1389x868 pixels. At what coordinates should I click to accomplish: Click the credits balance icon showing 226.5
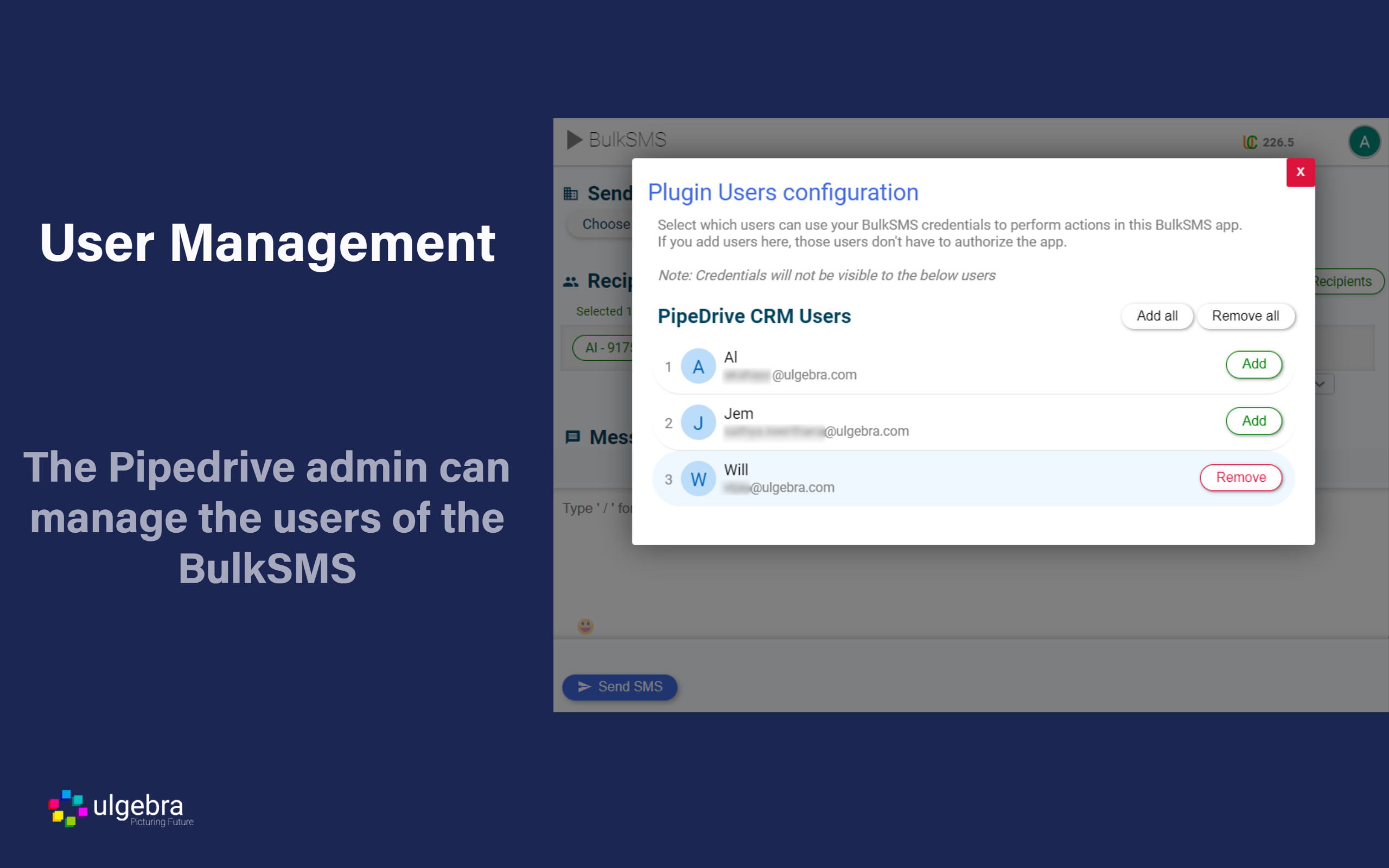1250,142
